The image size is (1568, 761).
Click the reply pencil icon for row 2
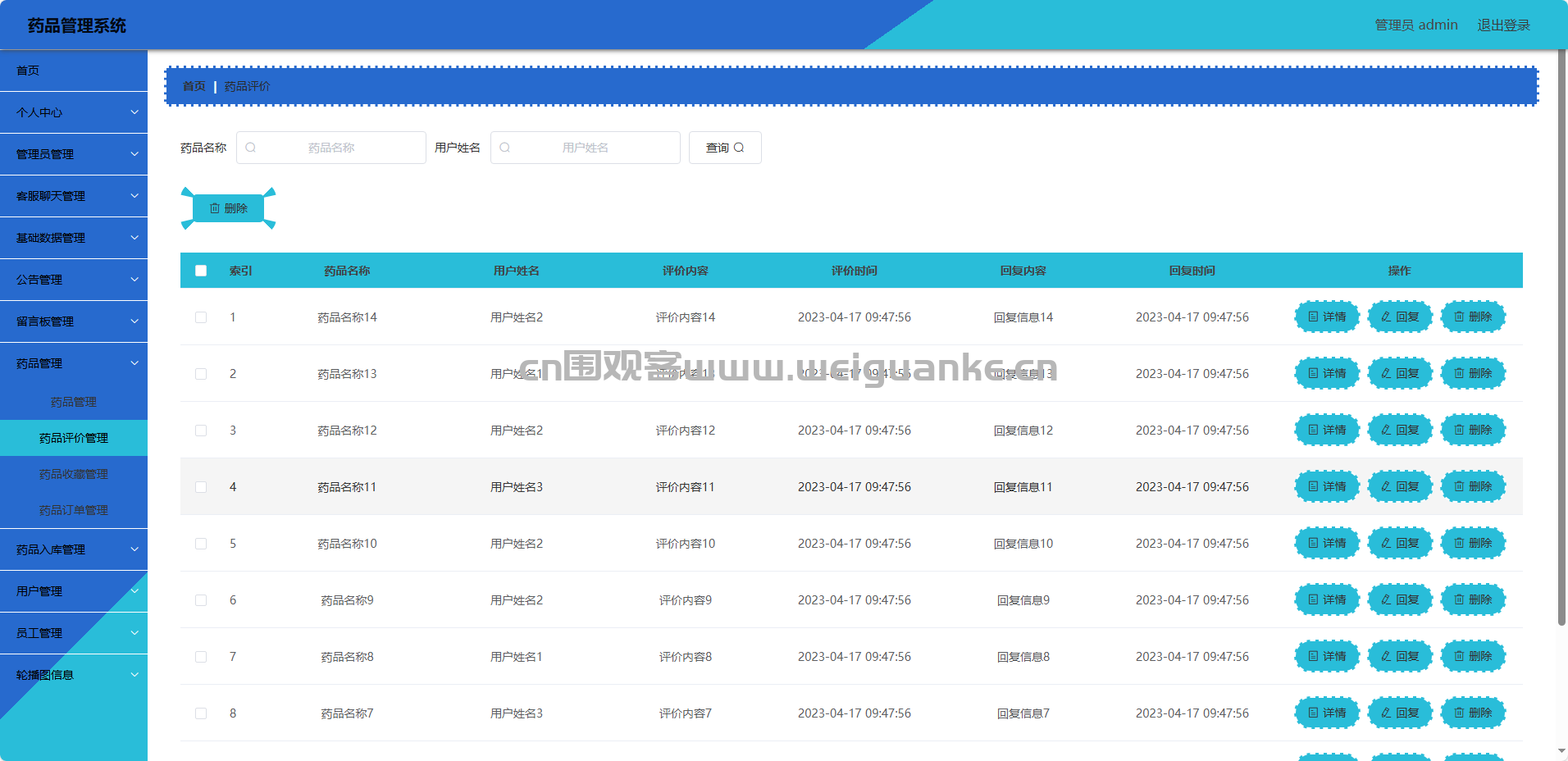(x=1386, y=373)
